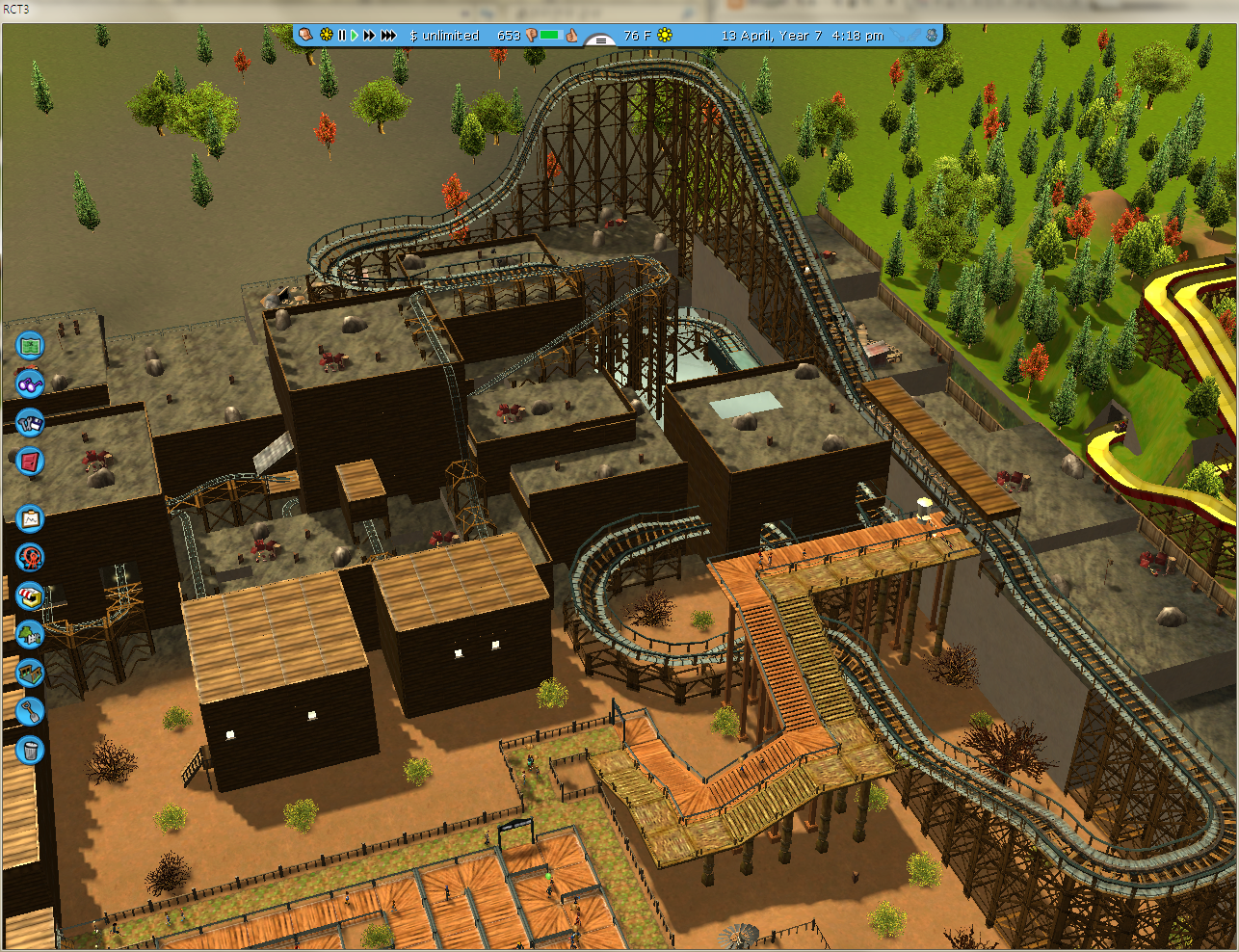
Task: Click the '$ unlimited' money display
Action: click(x=444, y=35)
